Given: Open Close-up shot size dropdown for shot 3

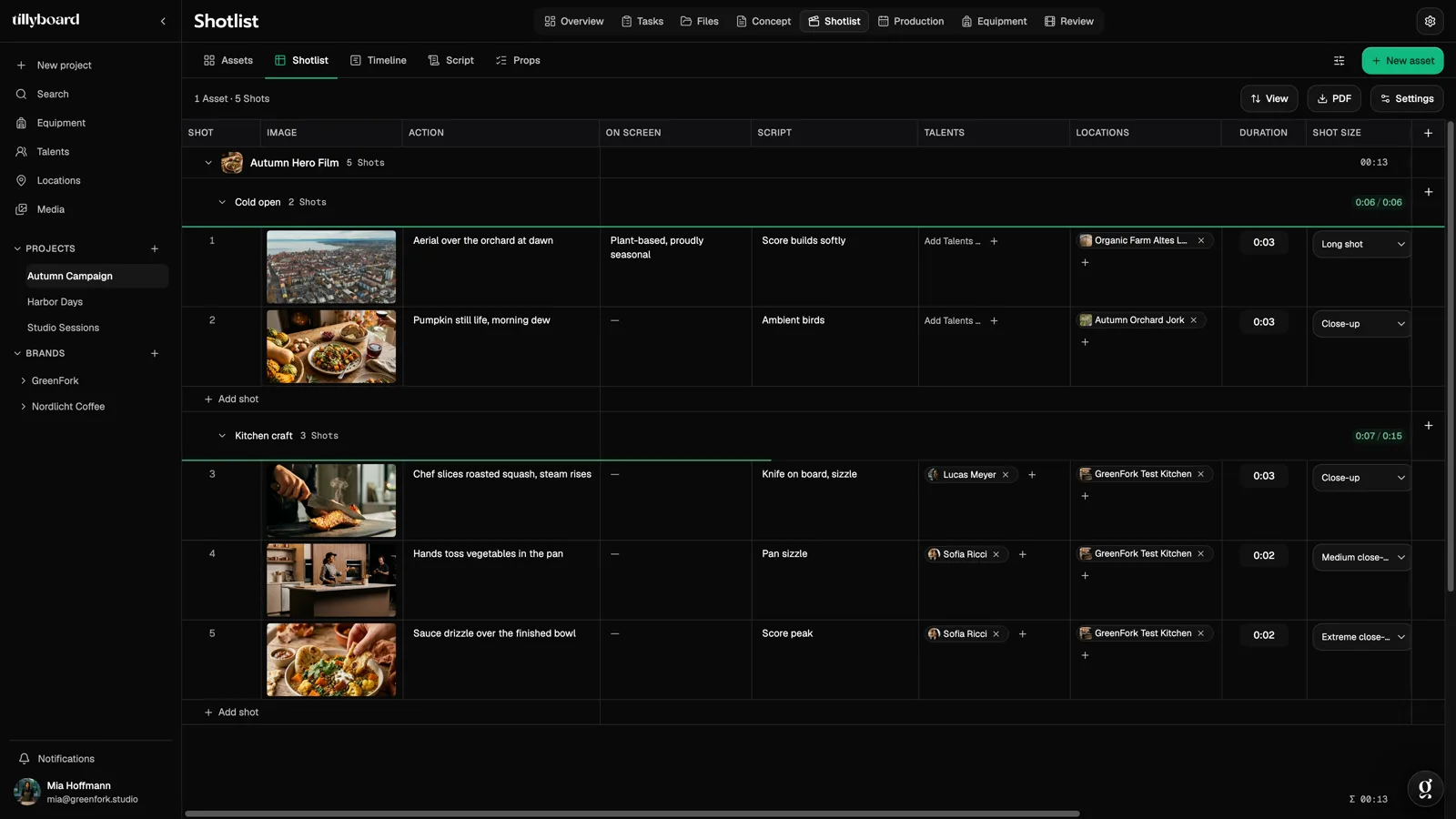Looking at the screenshot, I should (1362, 478).
